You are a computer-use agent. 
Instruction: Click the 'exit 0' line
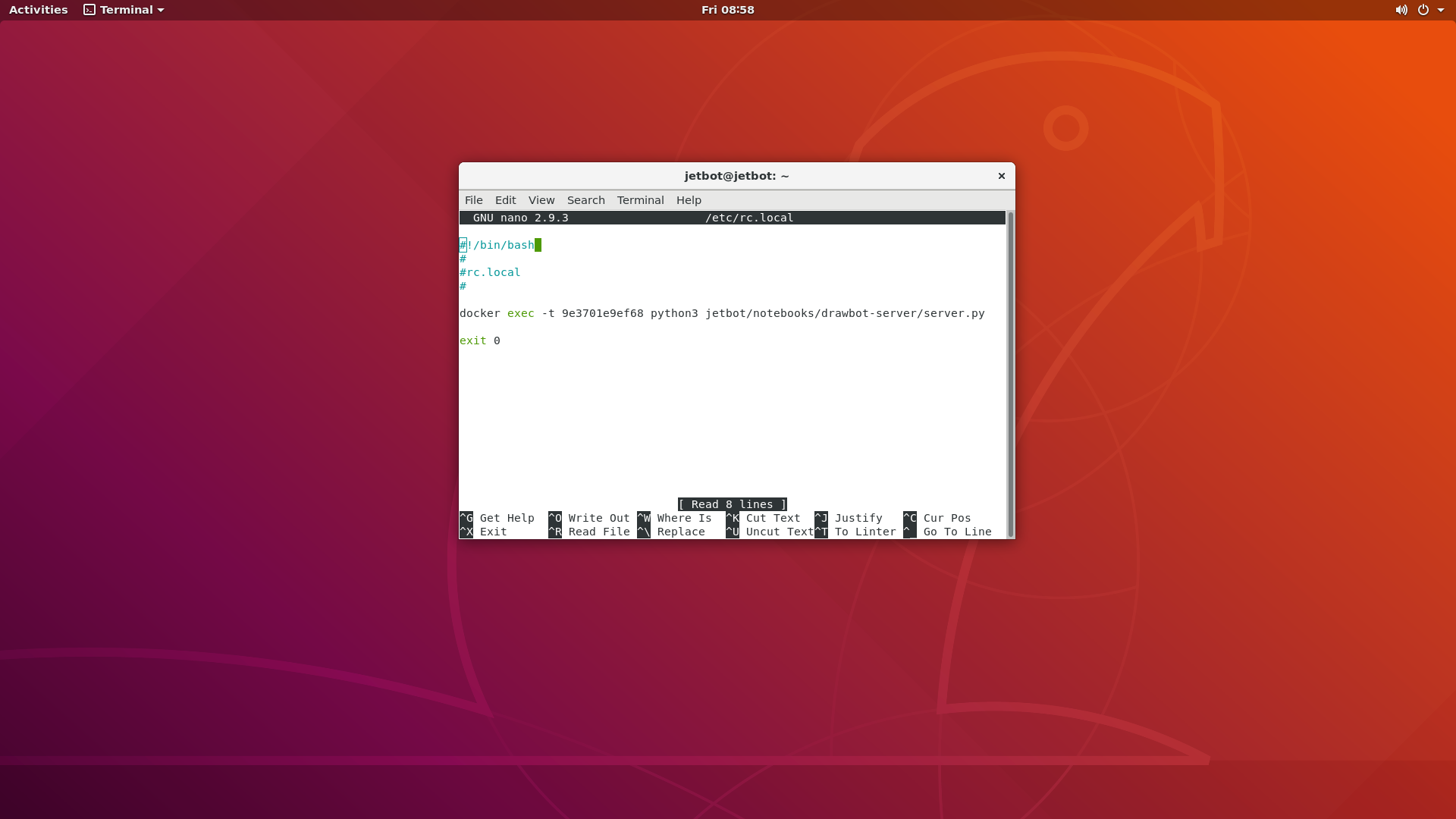point(479,340)
